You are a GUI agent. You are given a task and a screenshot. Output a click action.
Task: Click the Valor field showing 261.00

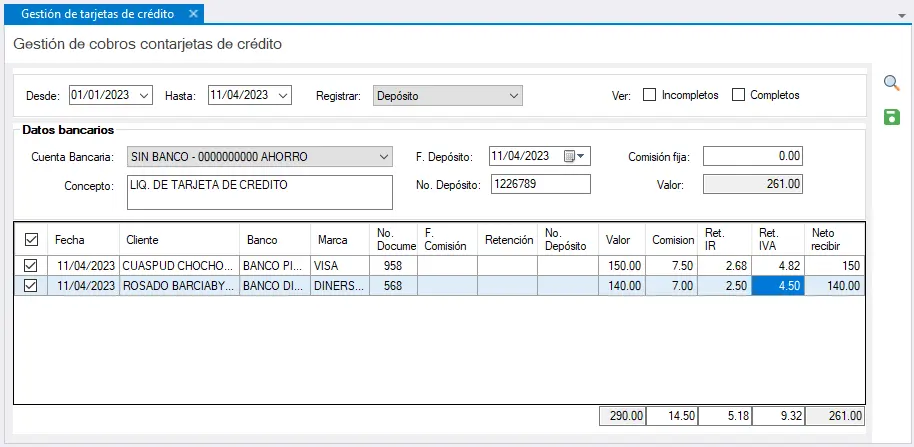[x=753, y=184]
